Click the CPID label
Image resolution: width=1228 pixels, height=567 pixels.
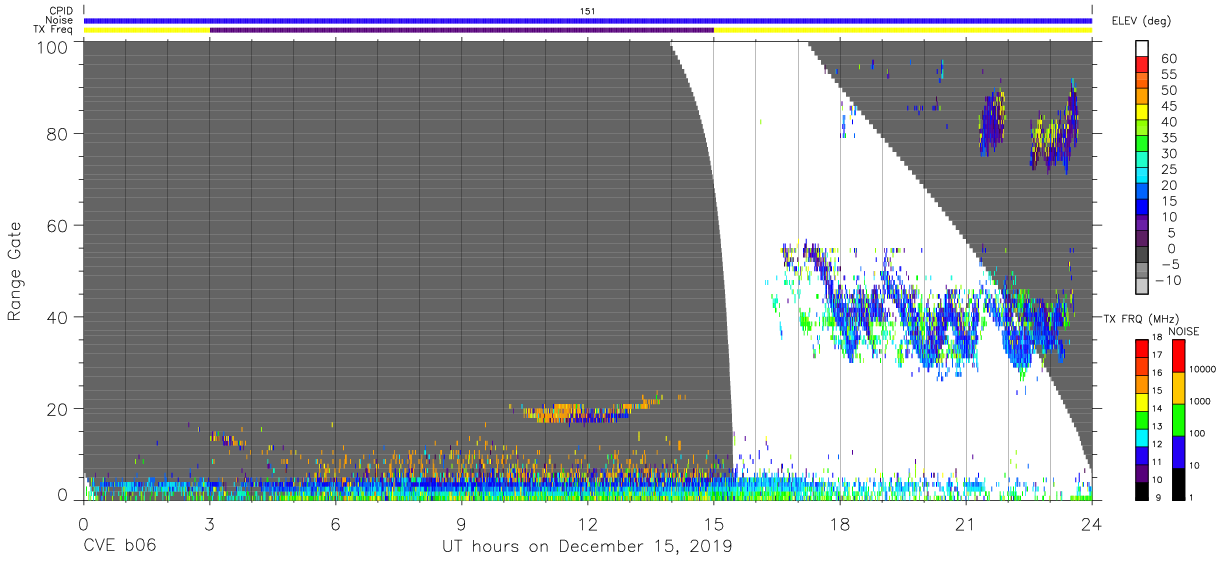61,11
